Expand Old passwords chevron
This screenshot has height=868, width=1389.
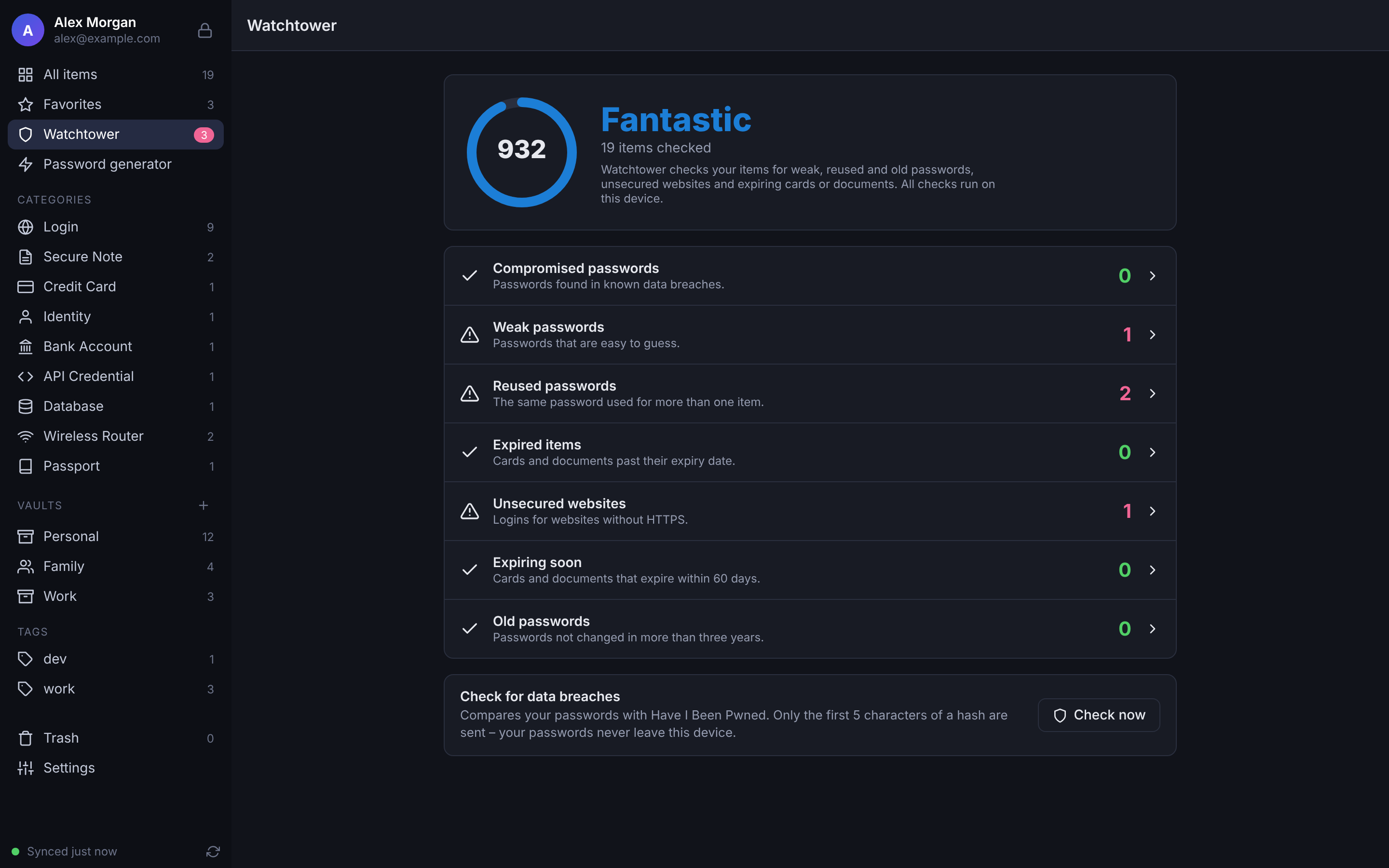[1152, 629]
